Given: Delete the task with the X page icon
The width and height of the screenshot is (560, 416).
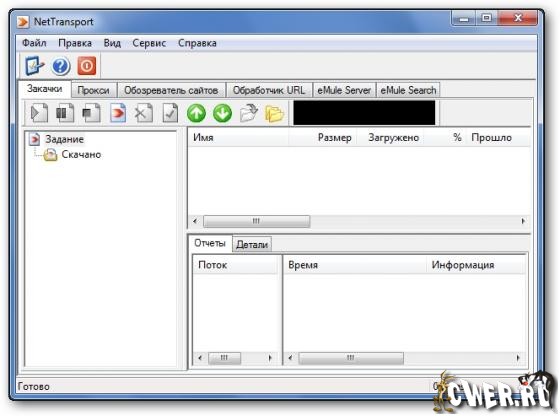Looking at the screenshot, I should click(x=144, y=113).
